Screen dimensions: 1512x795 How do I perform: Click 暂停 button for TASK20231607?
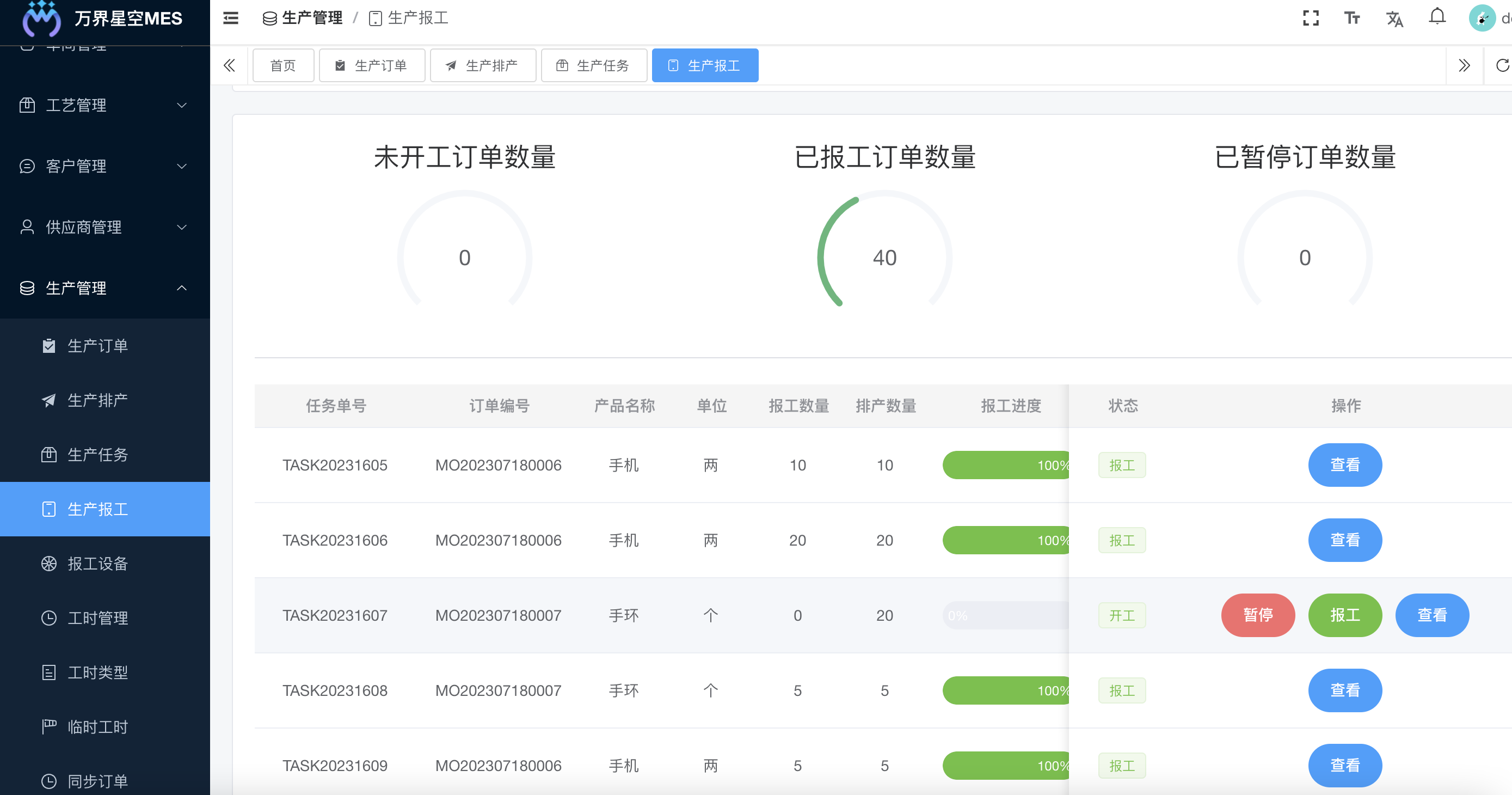coord(1257,615)
